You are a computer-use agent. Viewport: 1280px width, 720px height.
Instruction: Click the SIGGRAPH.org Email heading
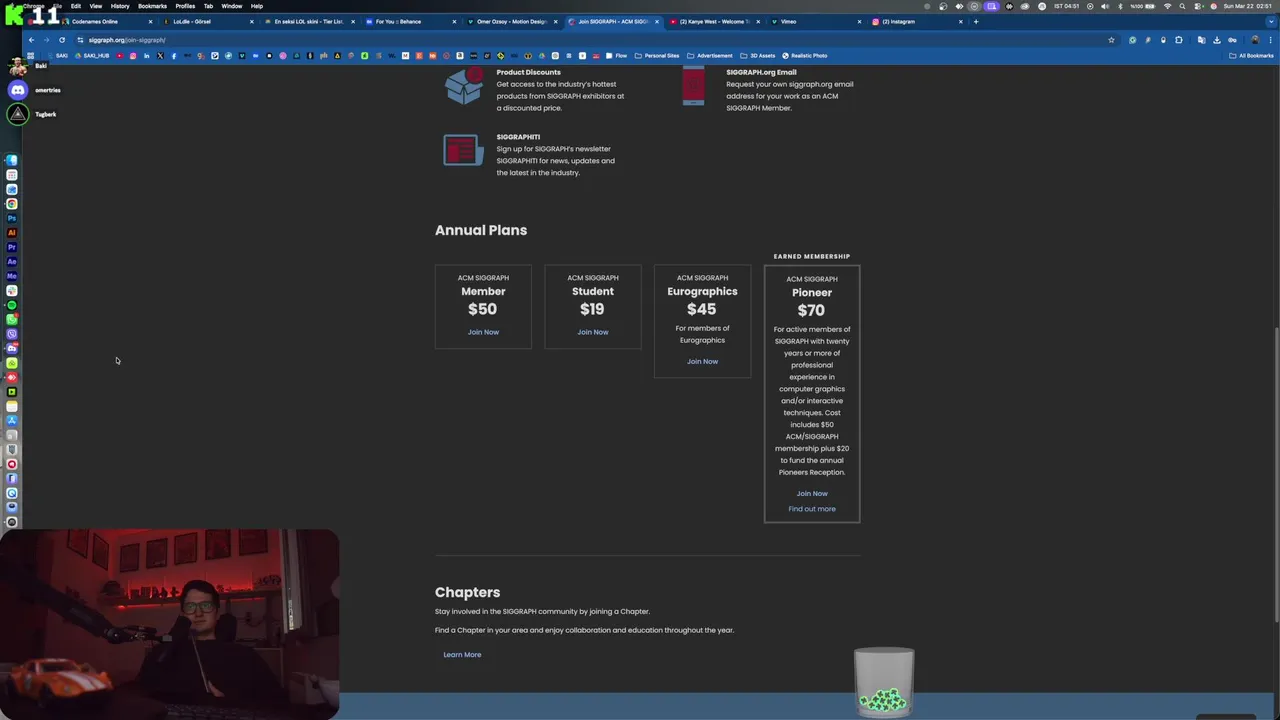click(761, 72)
